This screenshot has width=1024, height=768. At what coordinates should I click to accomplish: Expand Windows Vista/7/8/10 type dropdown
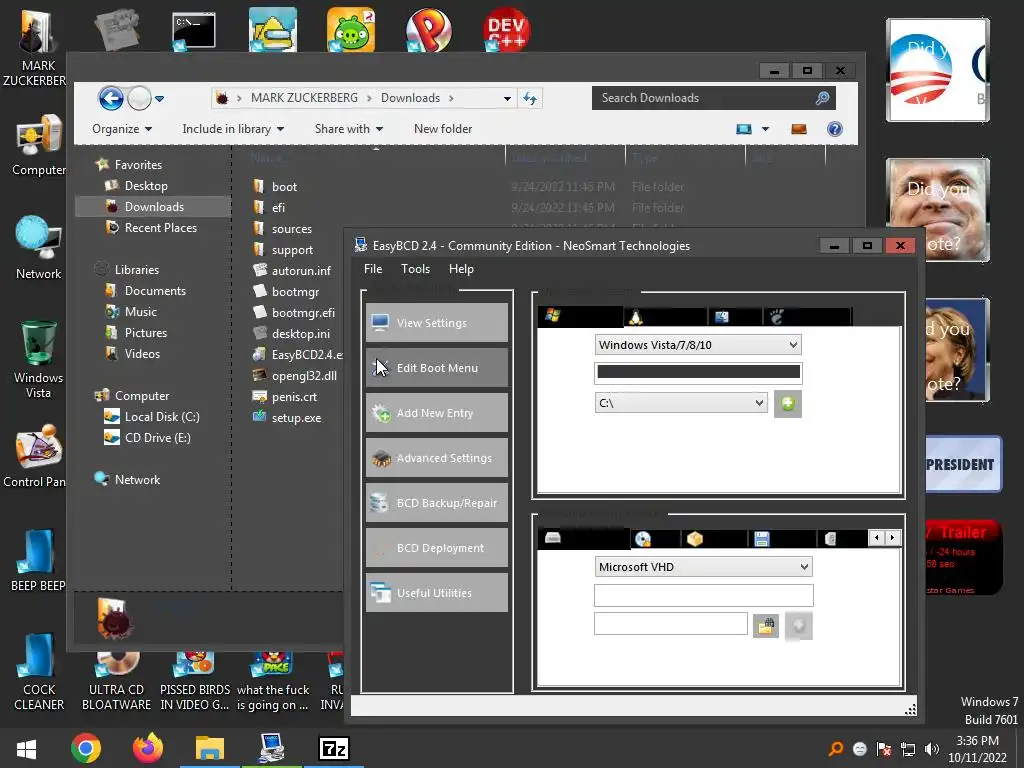(x=697, y=345)
